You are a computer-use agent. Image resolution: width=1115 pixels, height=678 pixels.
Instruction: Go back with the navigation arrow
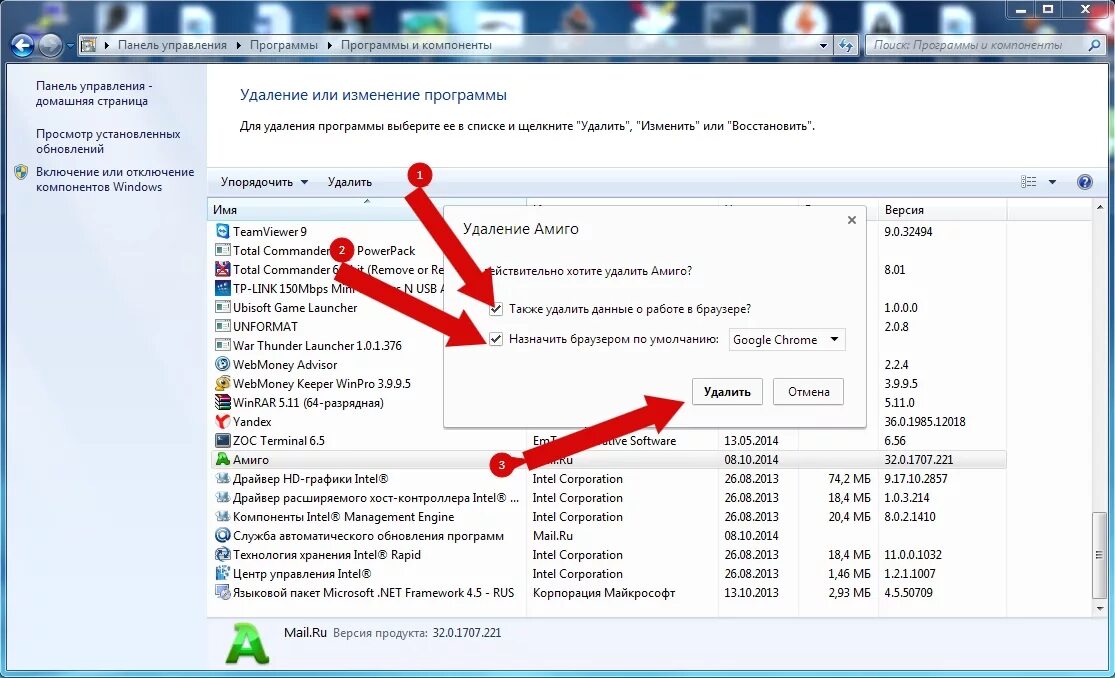(x=23, y=46)
